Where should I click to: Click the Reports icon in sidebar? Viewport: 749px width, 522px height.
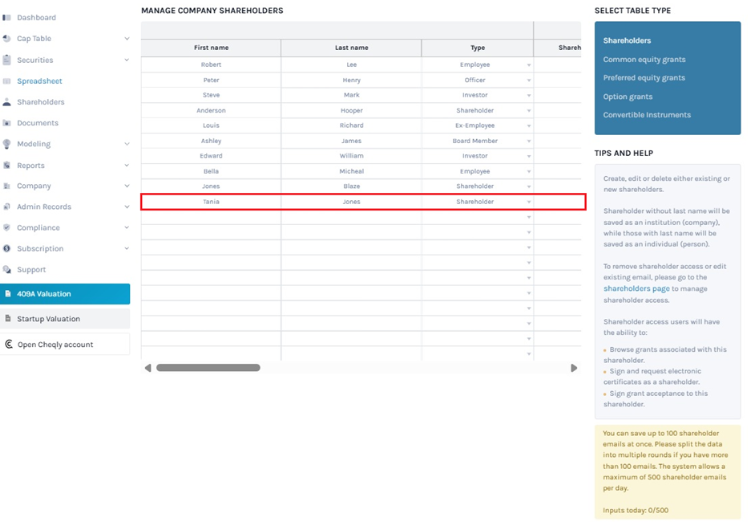tap(7, 165)
